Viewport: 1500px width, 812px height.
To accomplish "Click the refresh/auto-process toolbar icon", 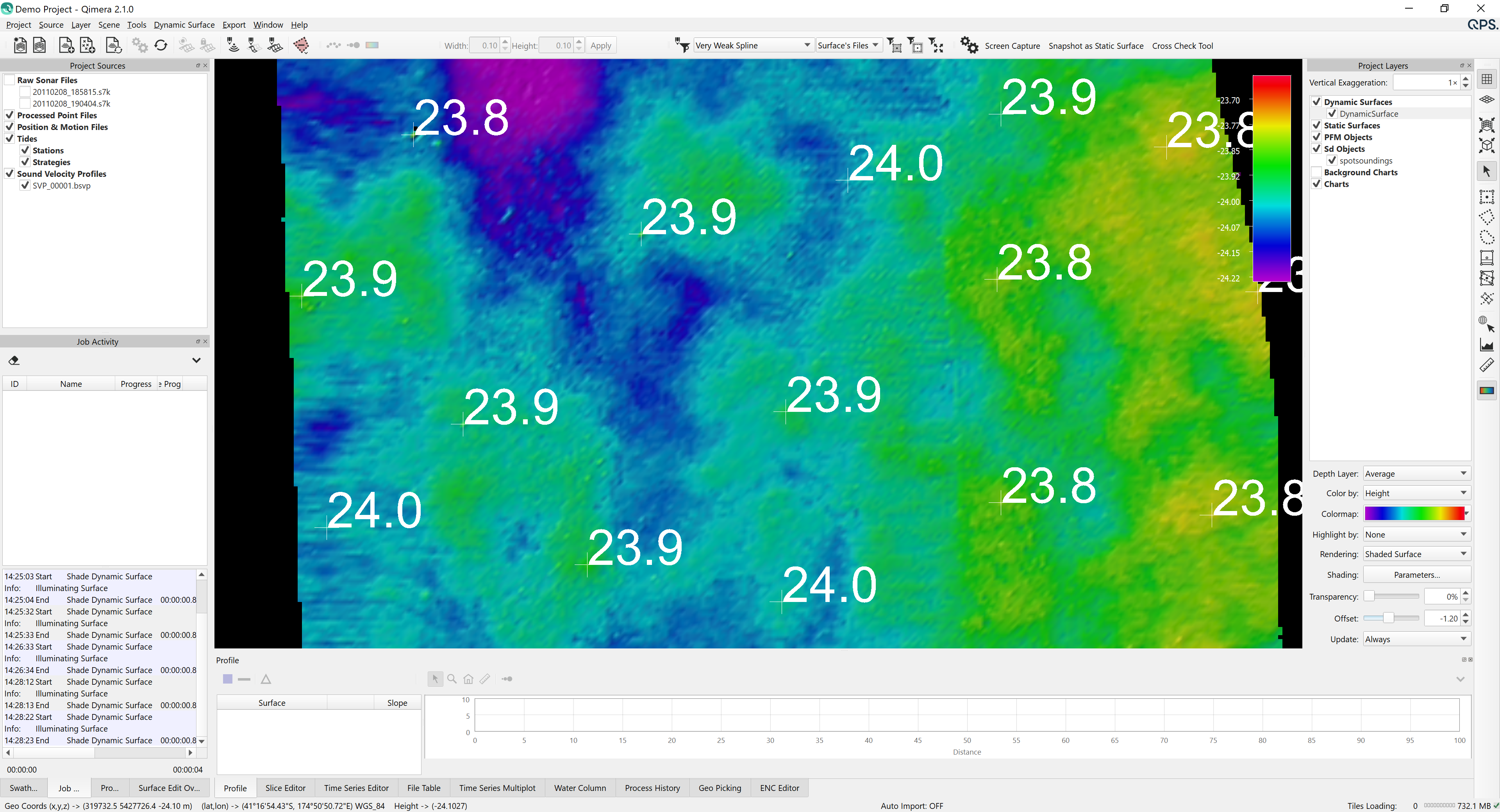I will click(161, 45).
